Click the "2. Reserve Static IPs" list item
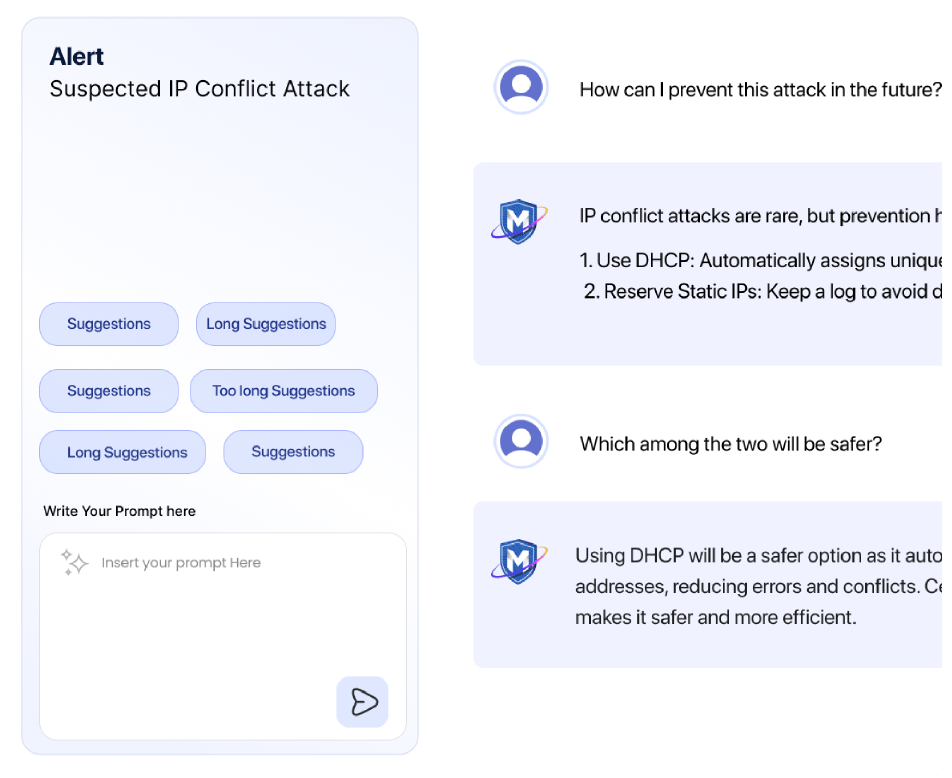 click(763, 292)
